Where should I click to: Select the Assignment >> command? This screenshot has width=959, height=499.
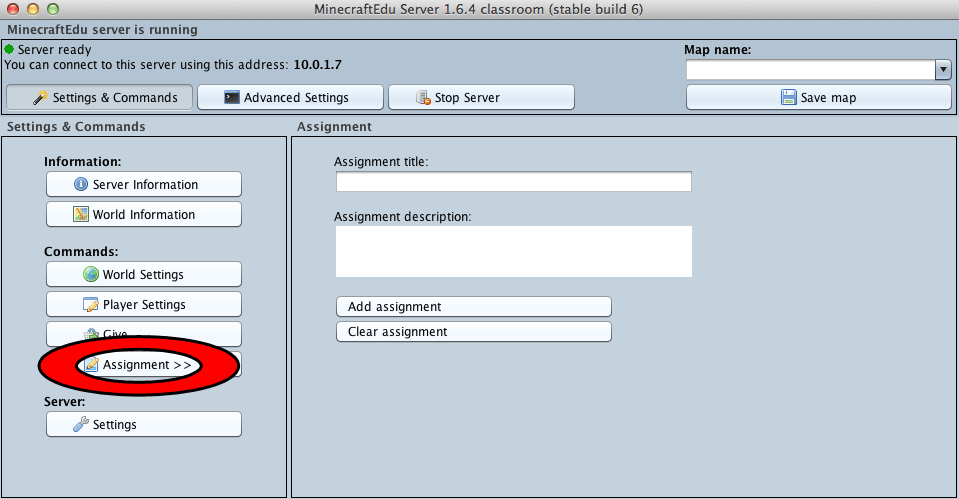coord(144,364)
